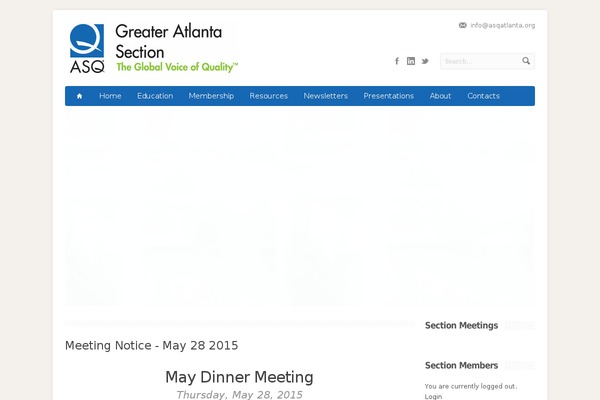Open the Facebook page icon
Viewport: 600px width, 400px height.
coord(397,61)
